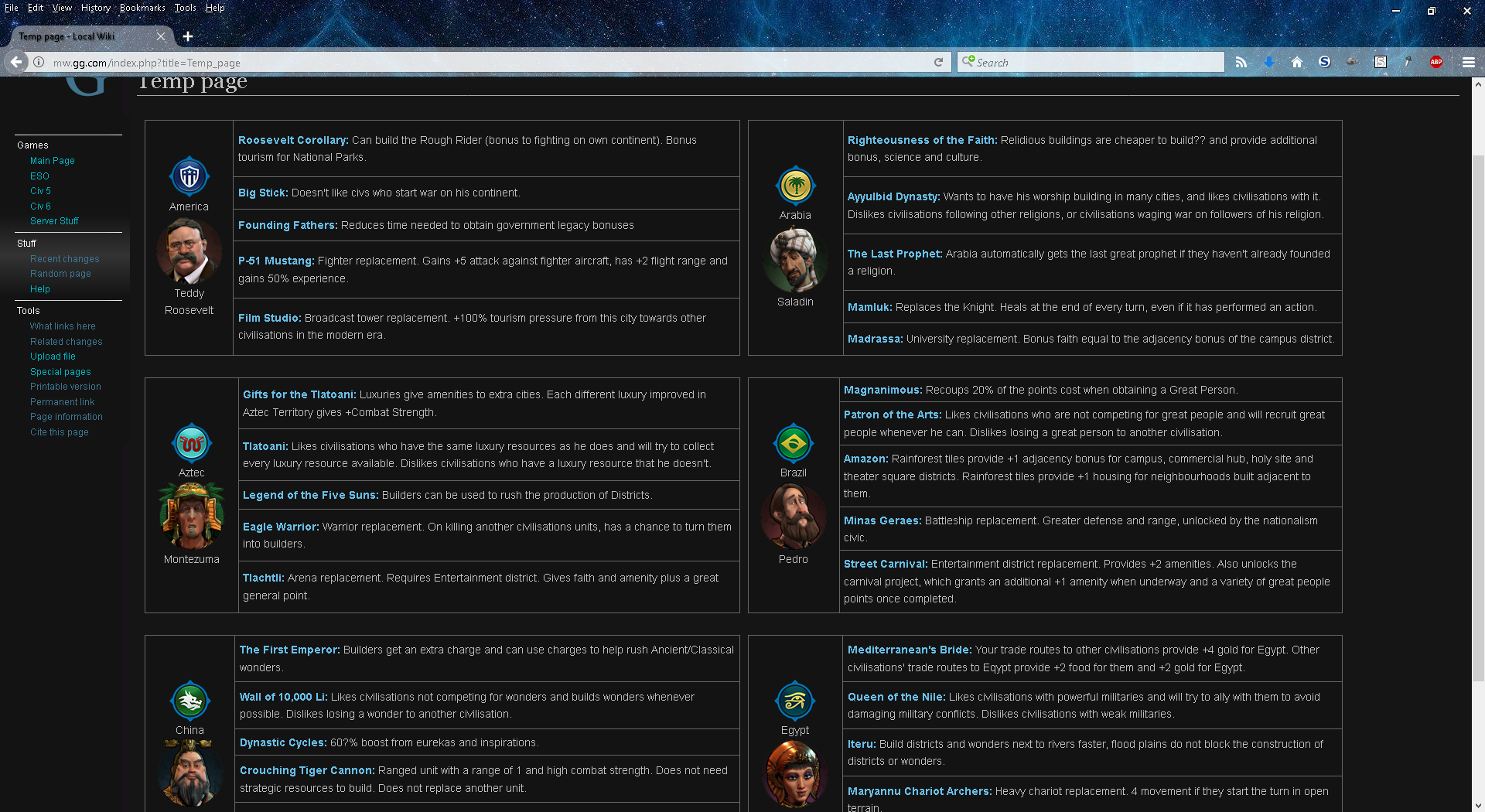Click the eyedropper color picker extension icon
The height and width of the screenshot is (812, 1485).
click(x=1408, y=63)
